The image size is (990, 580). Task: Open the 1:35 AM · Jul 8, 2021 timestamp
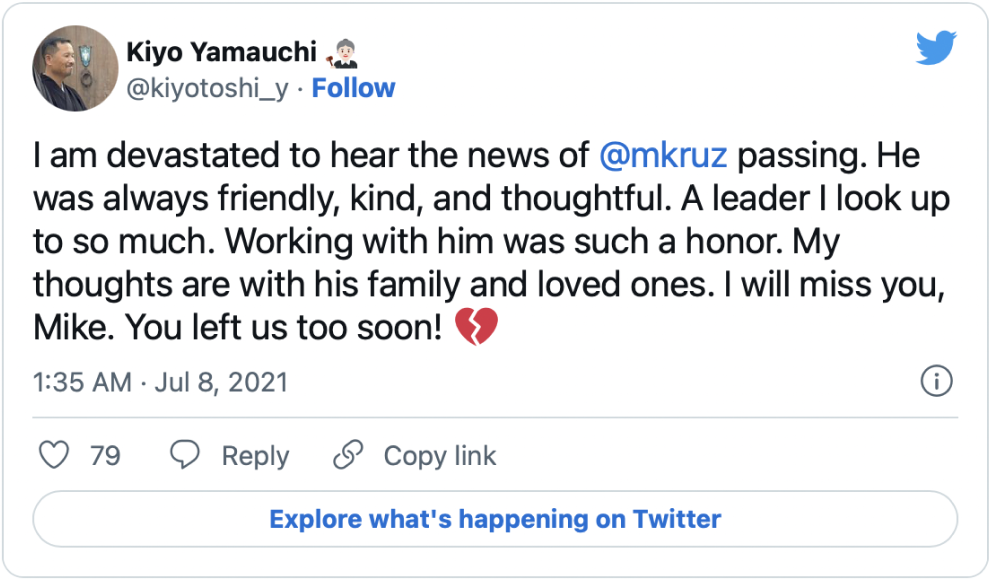pyautogui.click(x=160, y=381)
